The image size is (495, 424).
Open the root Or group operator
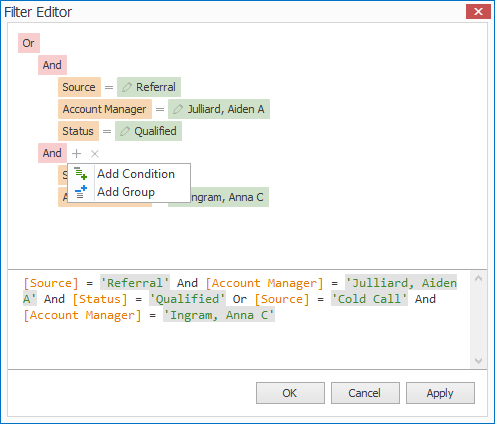pyautogui.click(x=29, y=43)
